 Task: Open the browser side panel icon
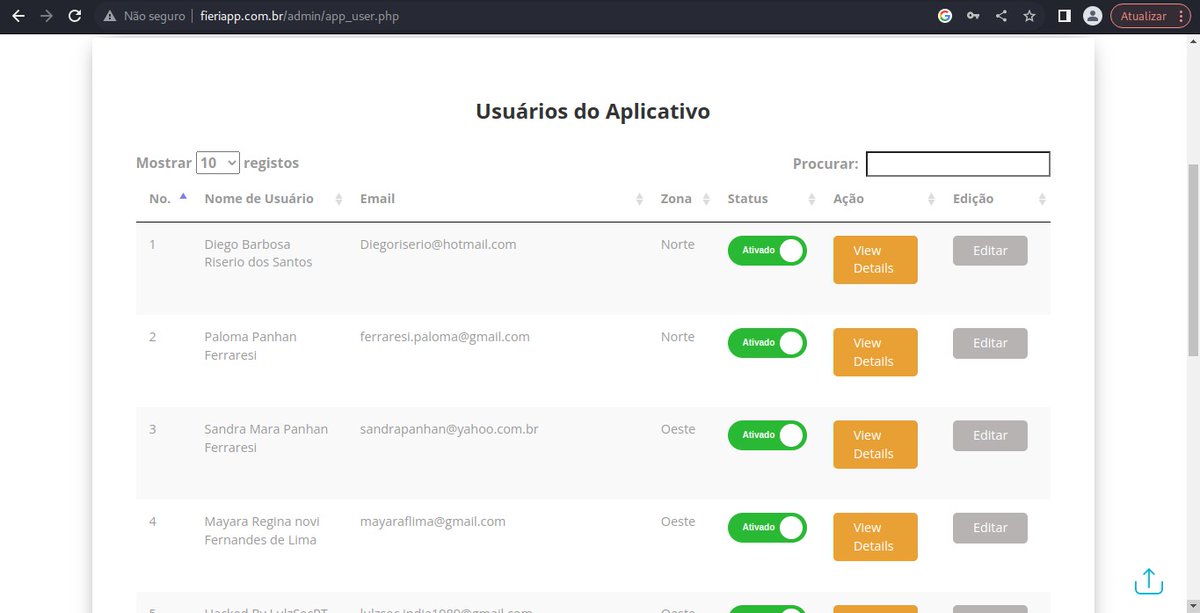tap(1064, 16)
